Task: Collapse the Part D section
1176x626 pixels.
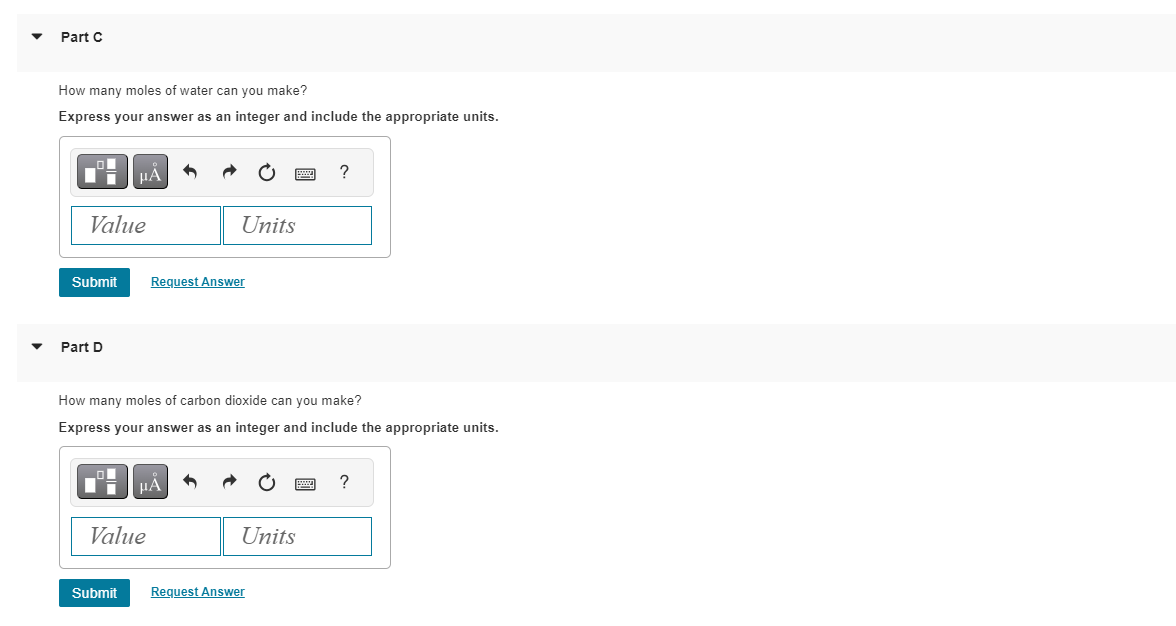Action: [37, 347]
